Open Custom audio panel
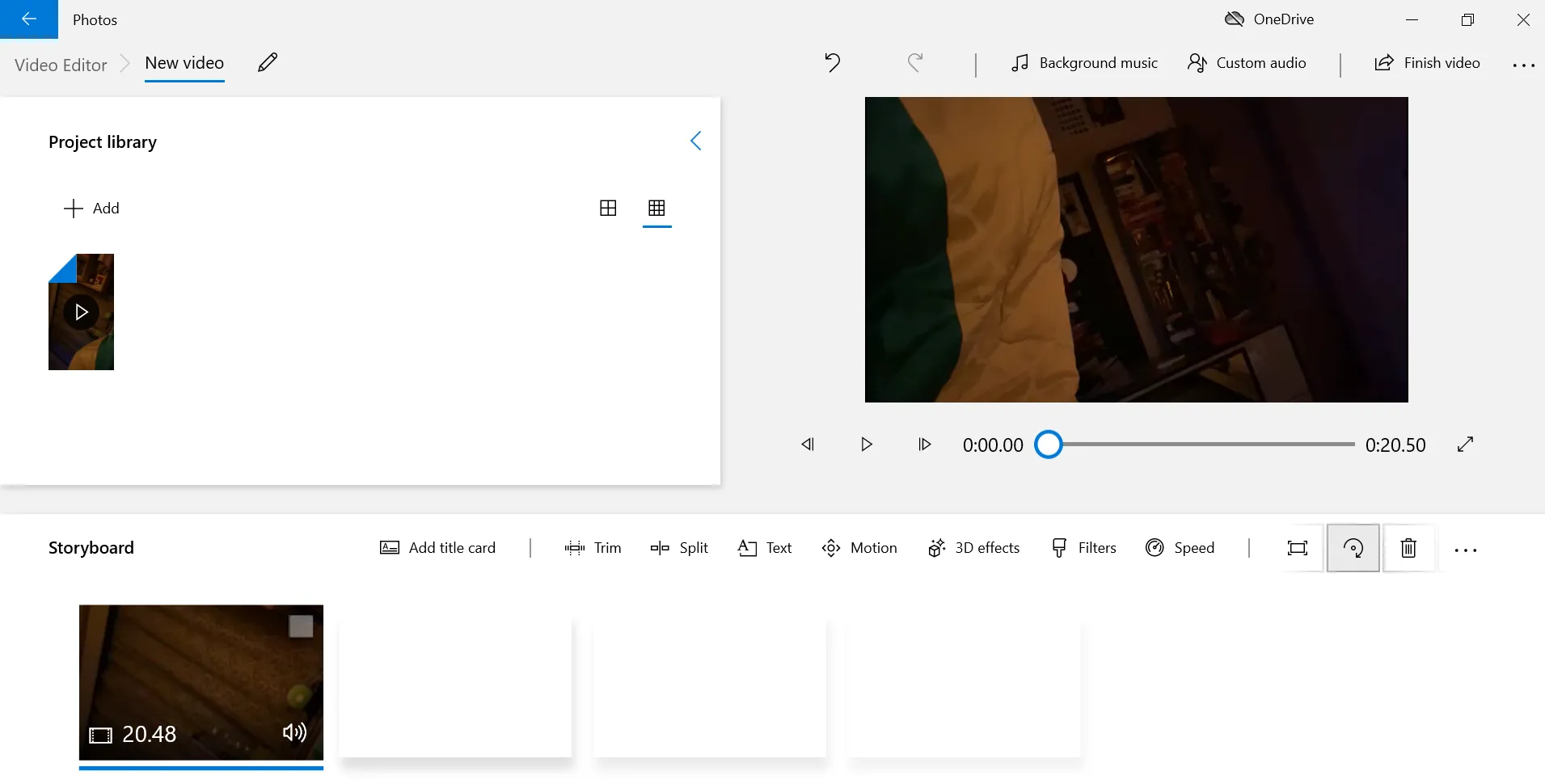The width and height of the screenshot is (1545, 784). (1247, 63)
